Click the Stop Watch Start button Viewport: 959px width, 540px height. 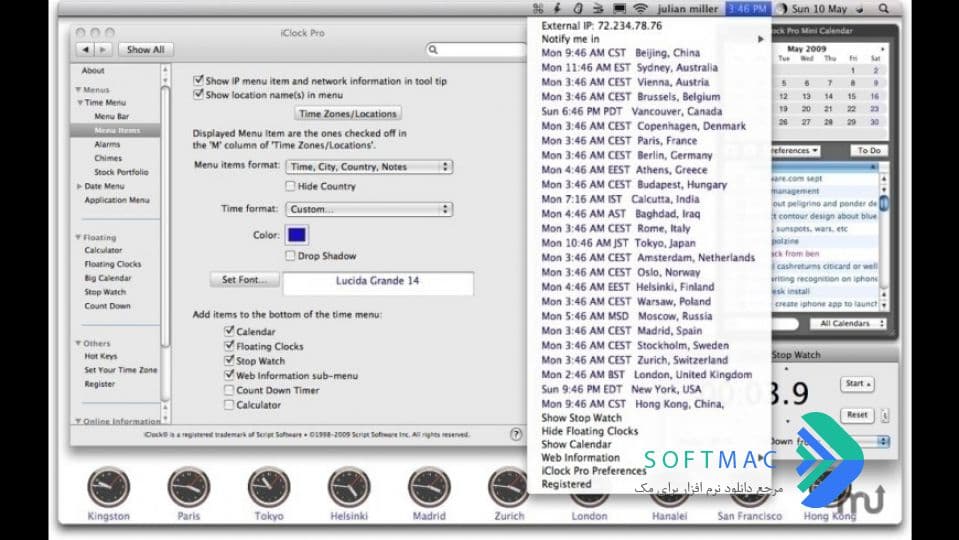(x=857, y=384)
